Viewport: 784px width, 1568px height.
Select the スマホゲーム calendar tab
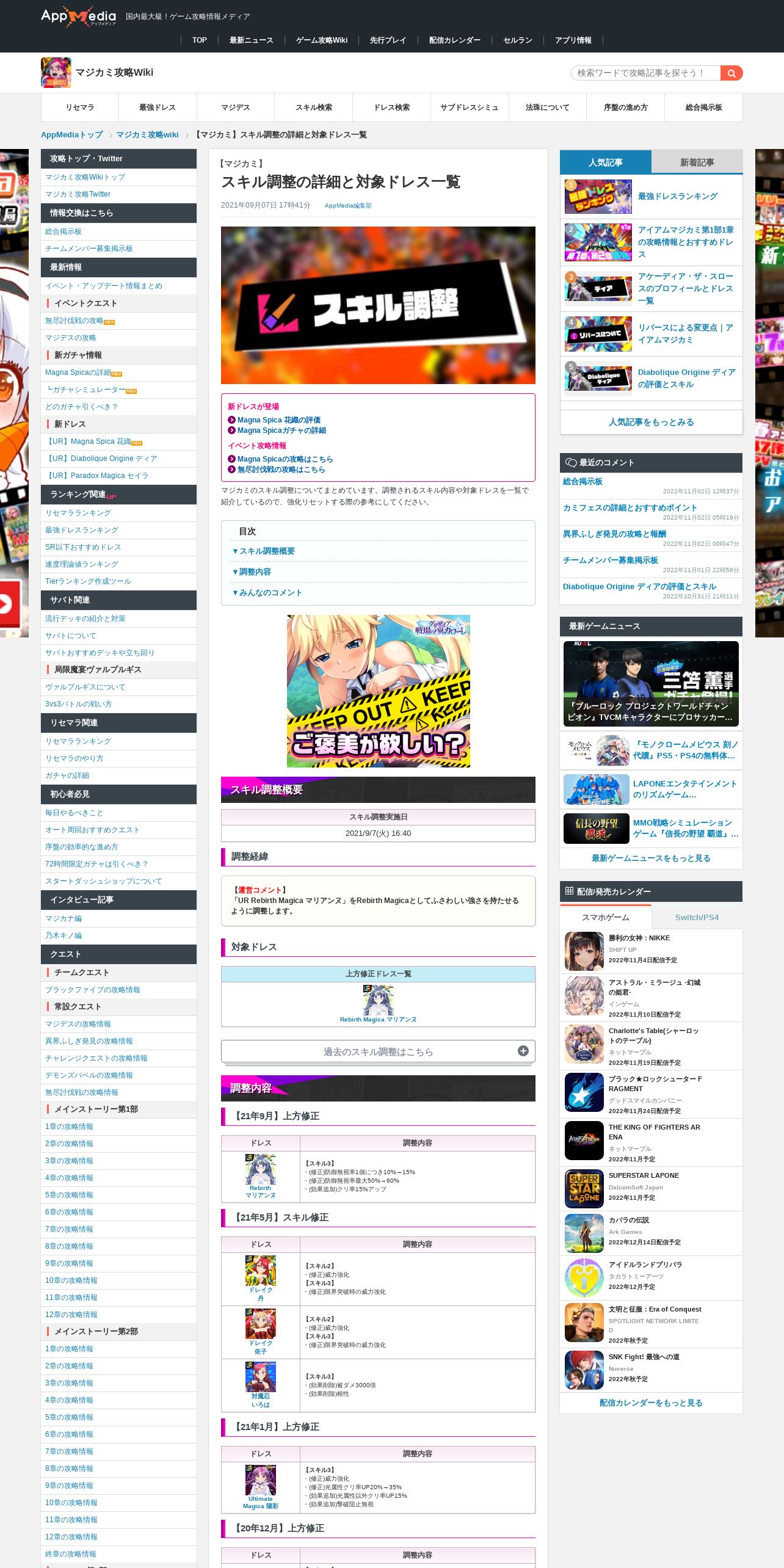pos(606,917)
